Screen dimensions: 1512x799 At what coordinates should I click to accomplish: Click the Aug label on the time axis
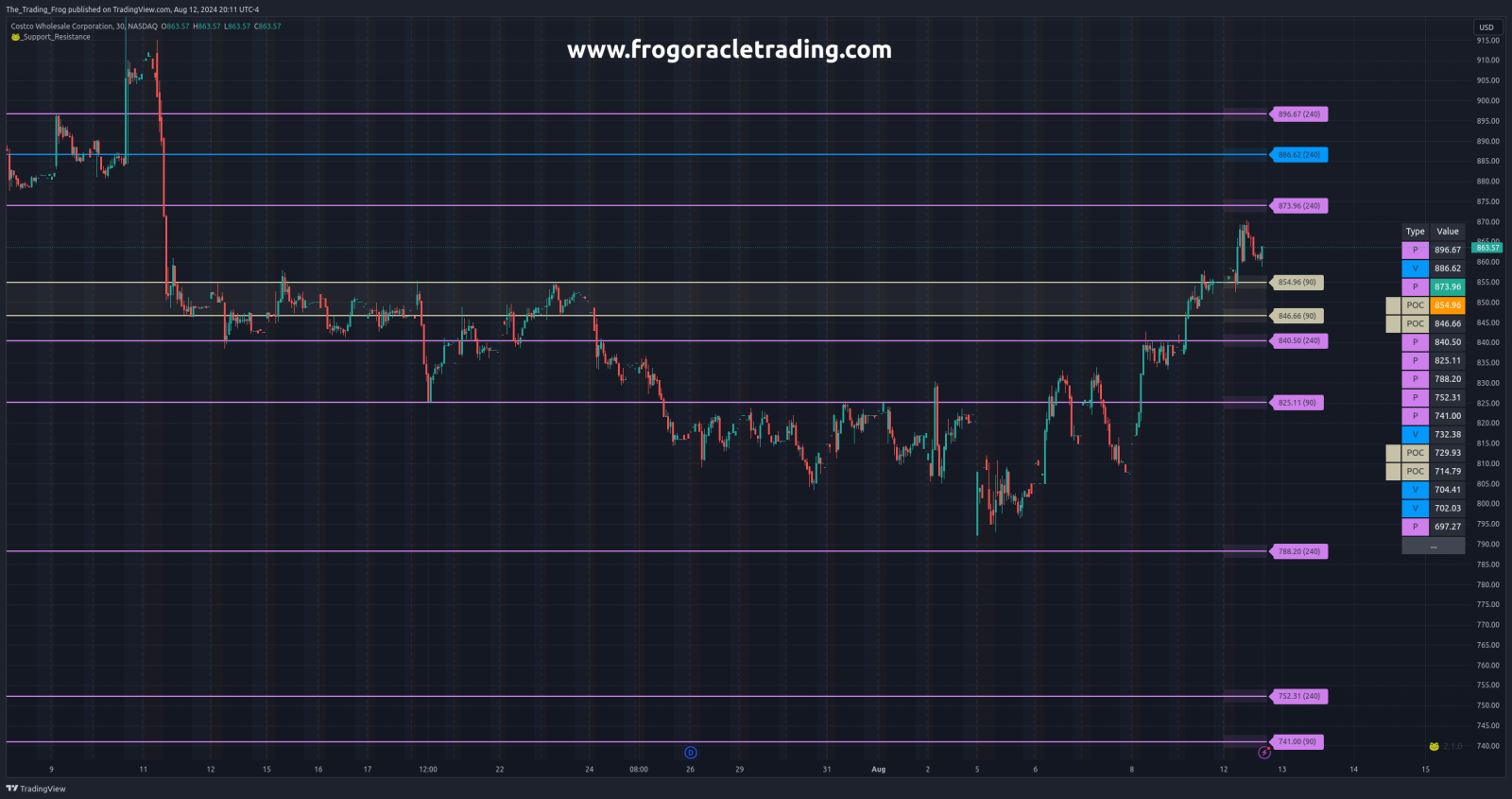pos(879,770)
